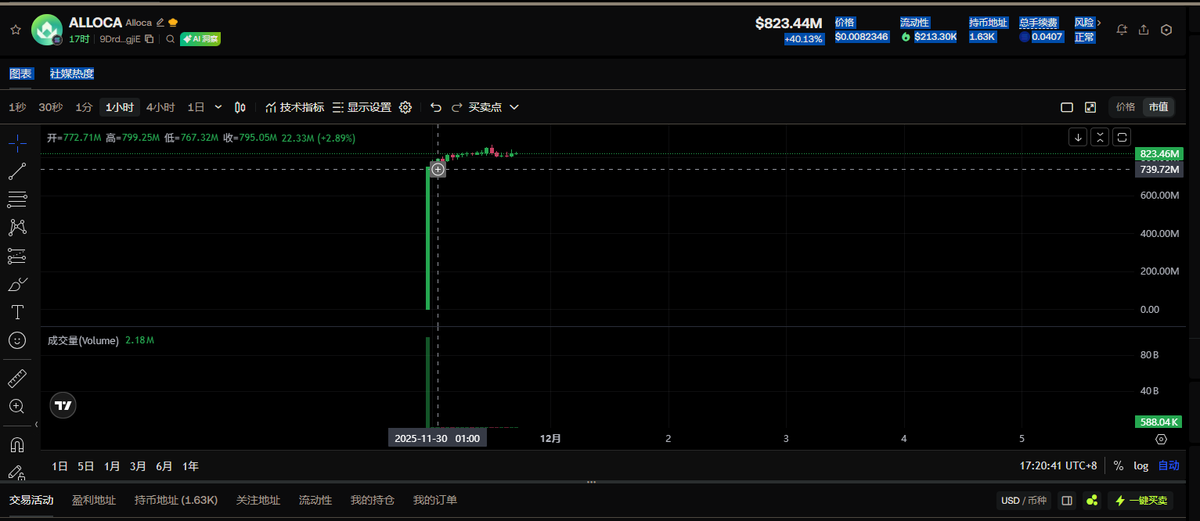Expand the 风险 risk details arrow
The image size is (1200, 521).
(1100, 22)
